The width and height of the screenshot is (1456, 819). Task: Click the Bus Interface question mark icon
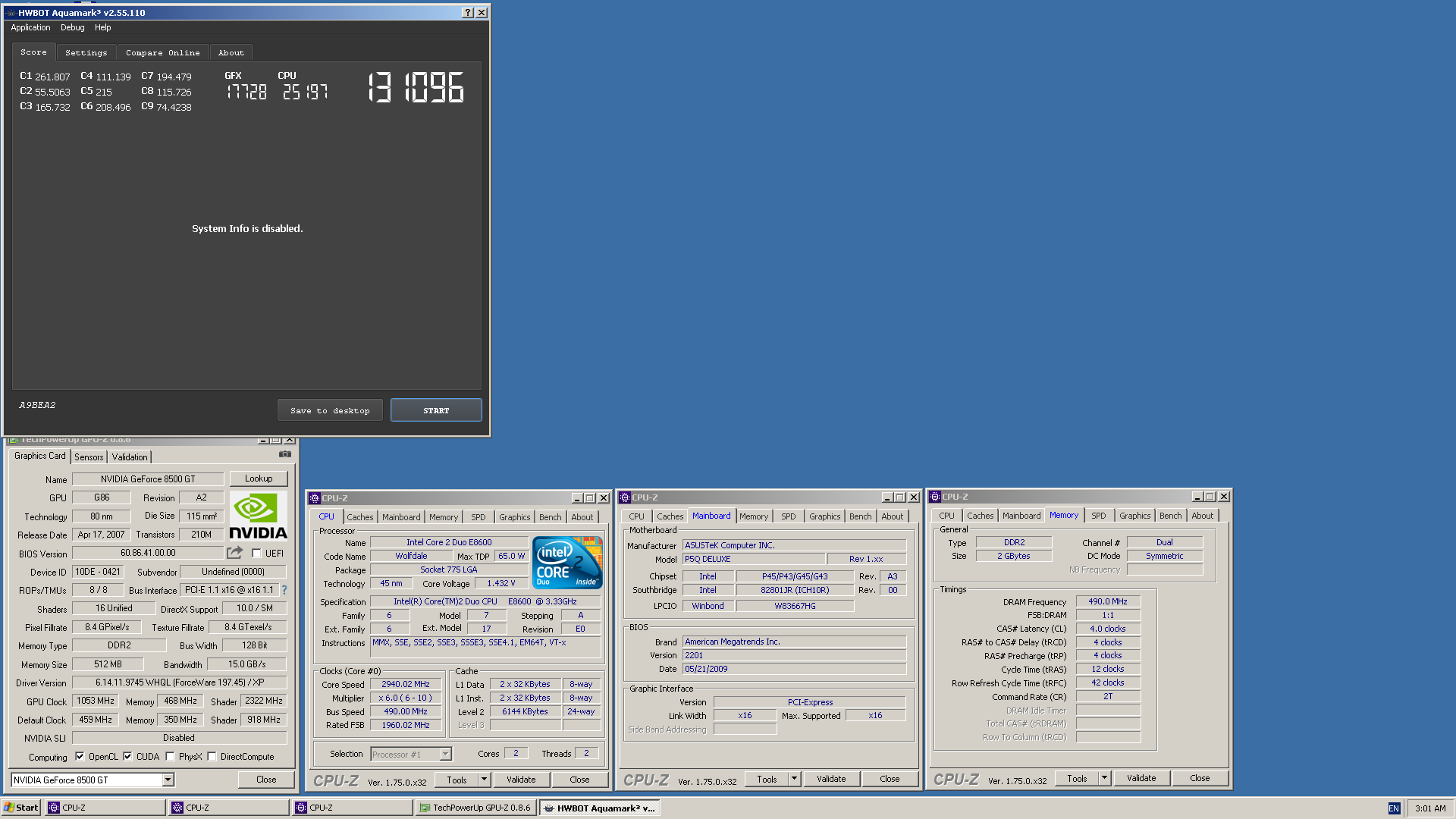[284, 590]
